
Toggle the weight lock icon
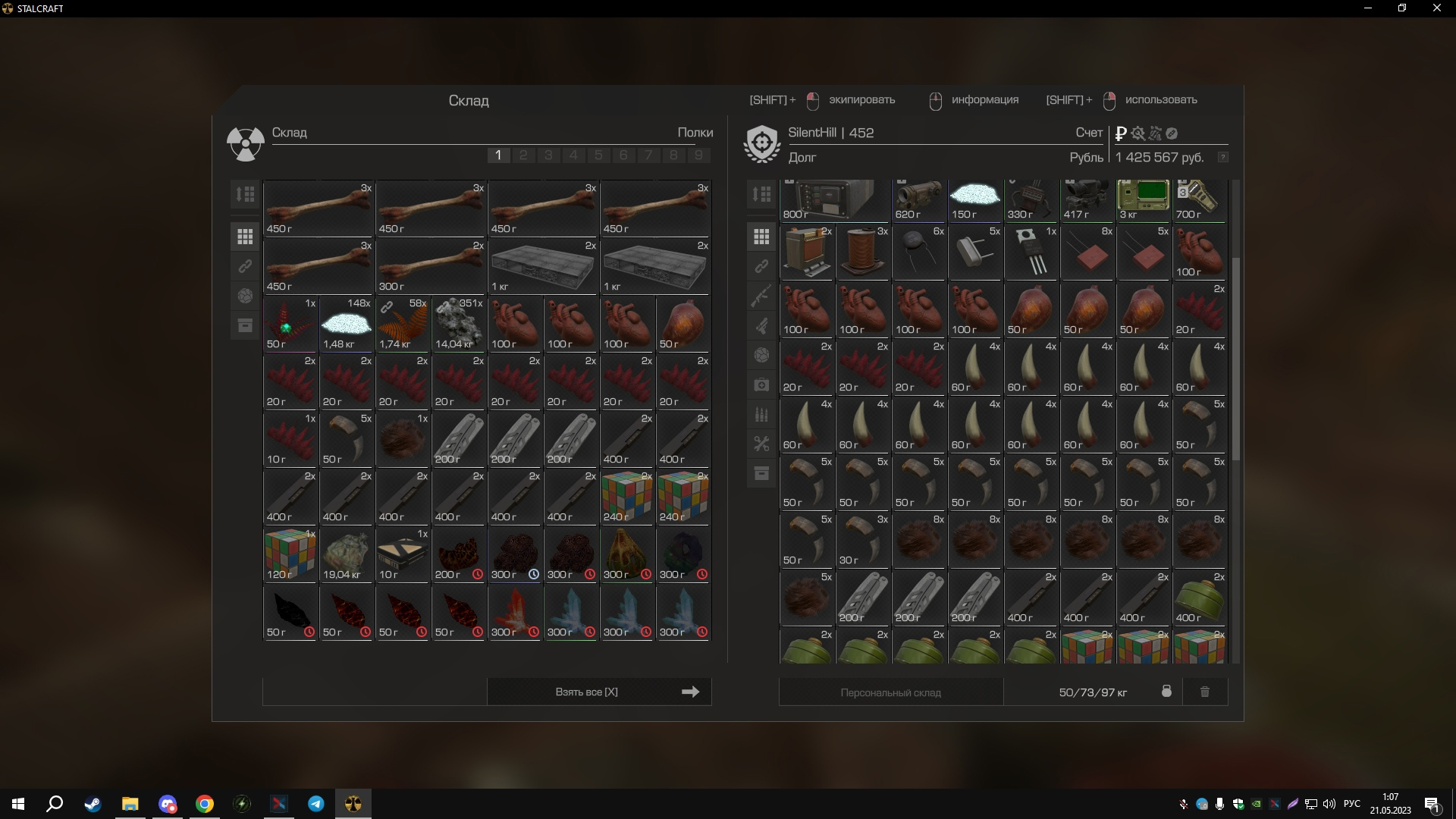[x=1166, y=692]
